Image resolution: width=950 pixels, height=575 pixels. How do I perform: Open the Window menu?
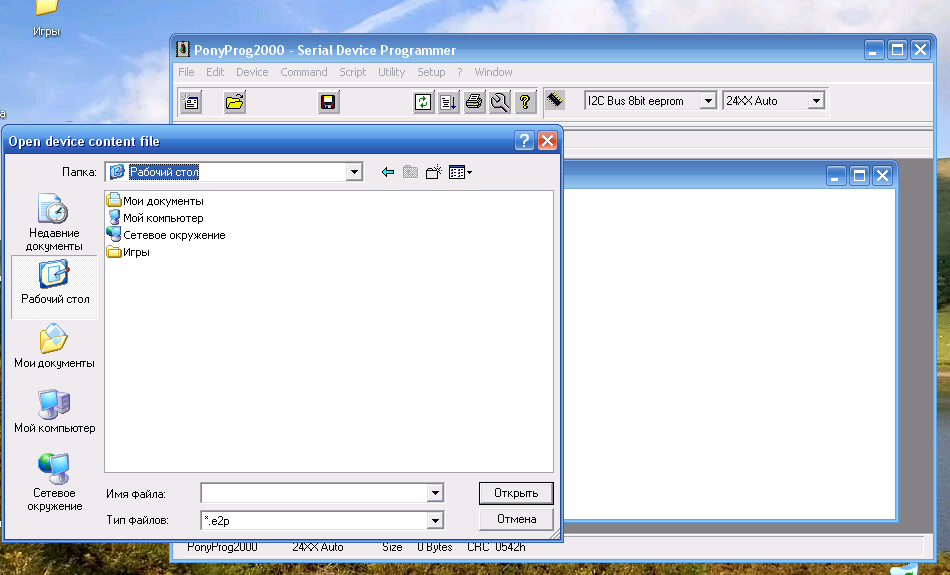click(x=493, y=72)
